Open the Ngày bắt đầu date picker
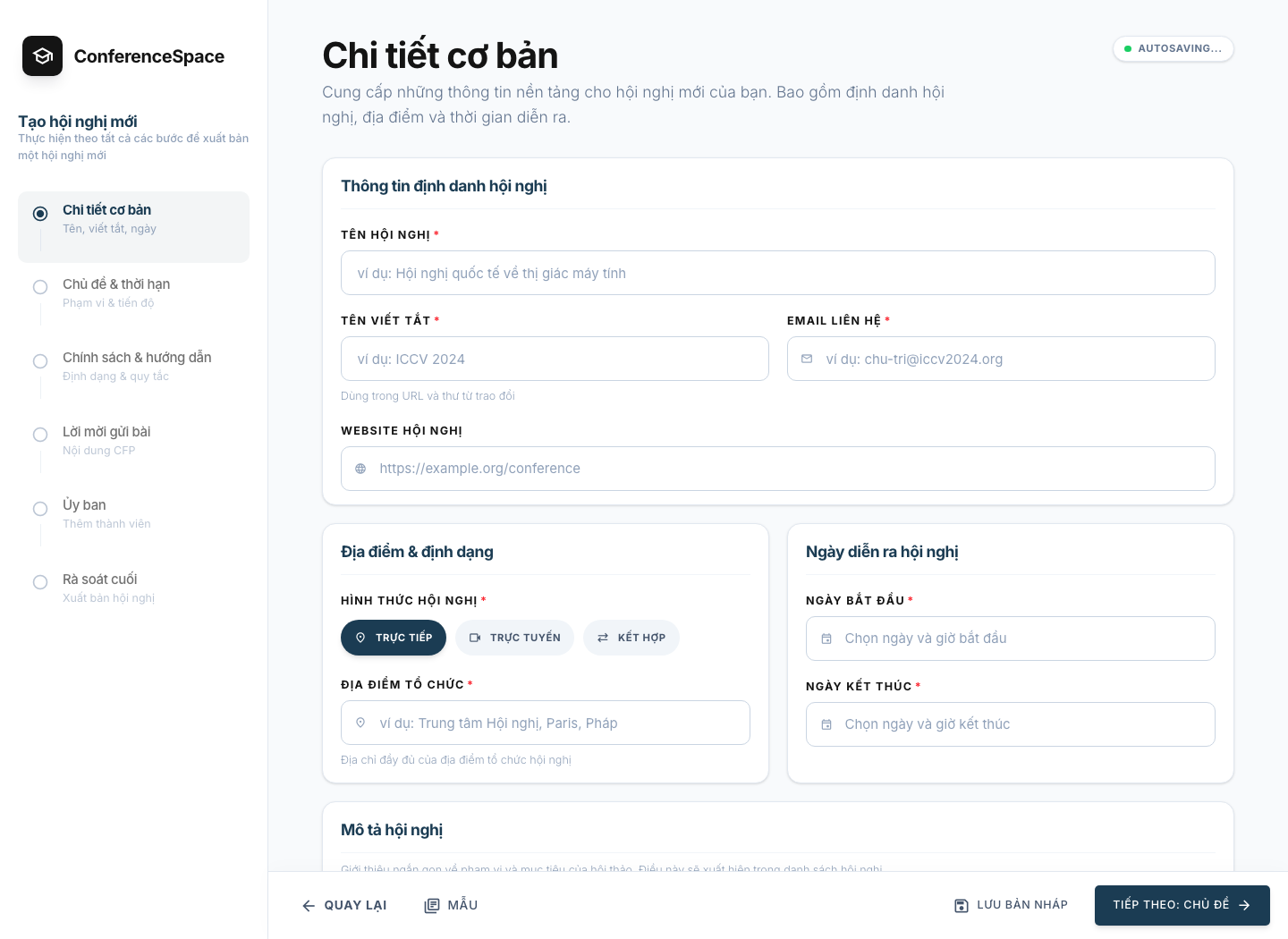The width and height of the screenshot is (1288, 939). 1011,639
